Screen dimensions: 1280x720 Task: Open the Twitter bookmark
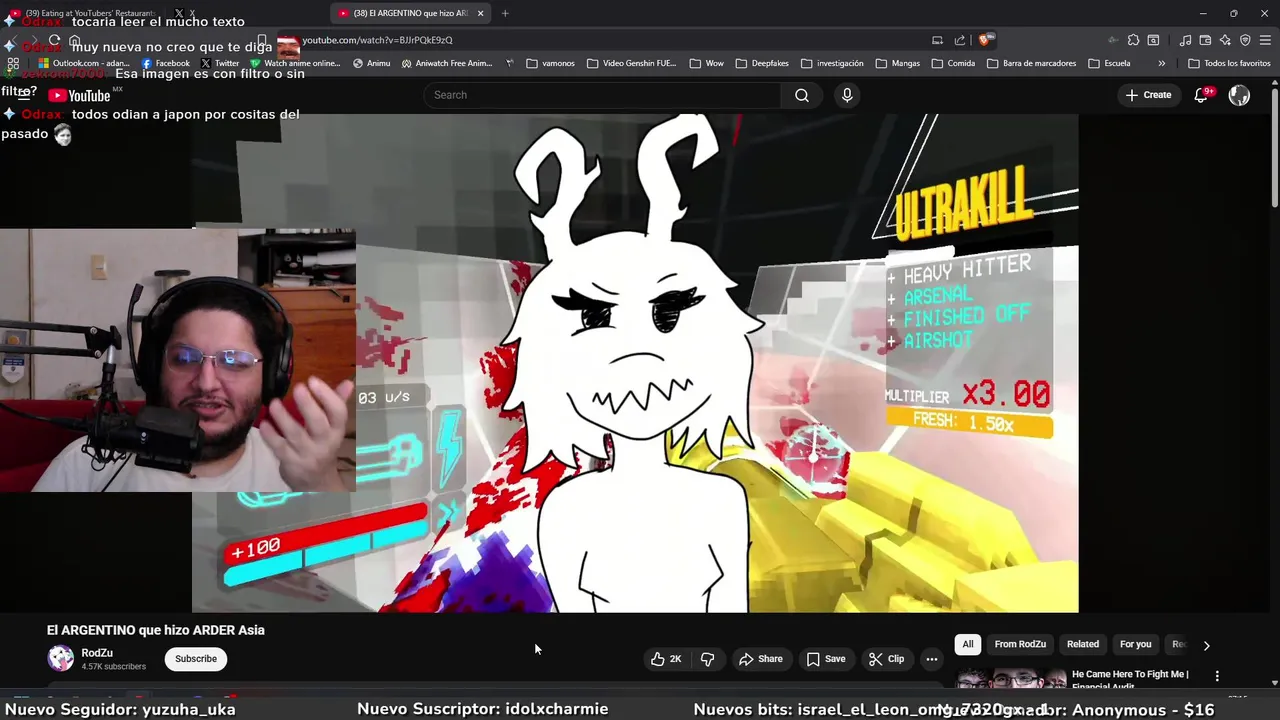point(220,63)
